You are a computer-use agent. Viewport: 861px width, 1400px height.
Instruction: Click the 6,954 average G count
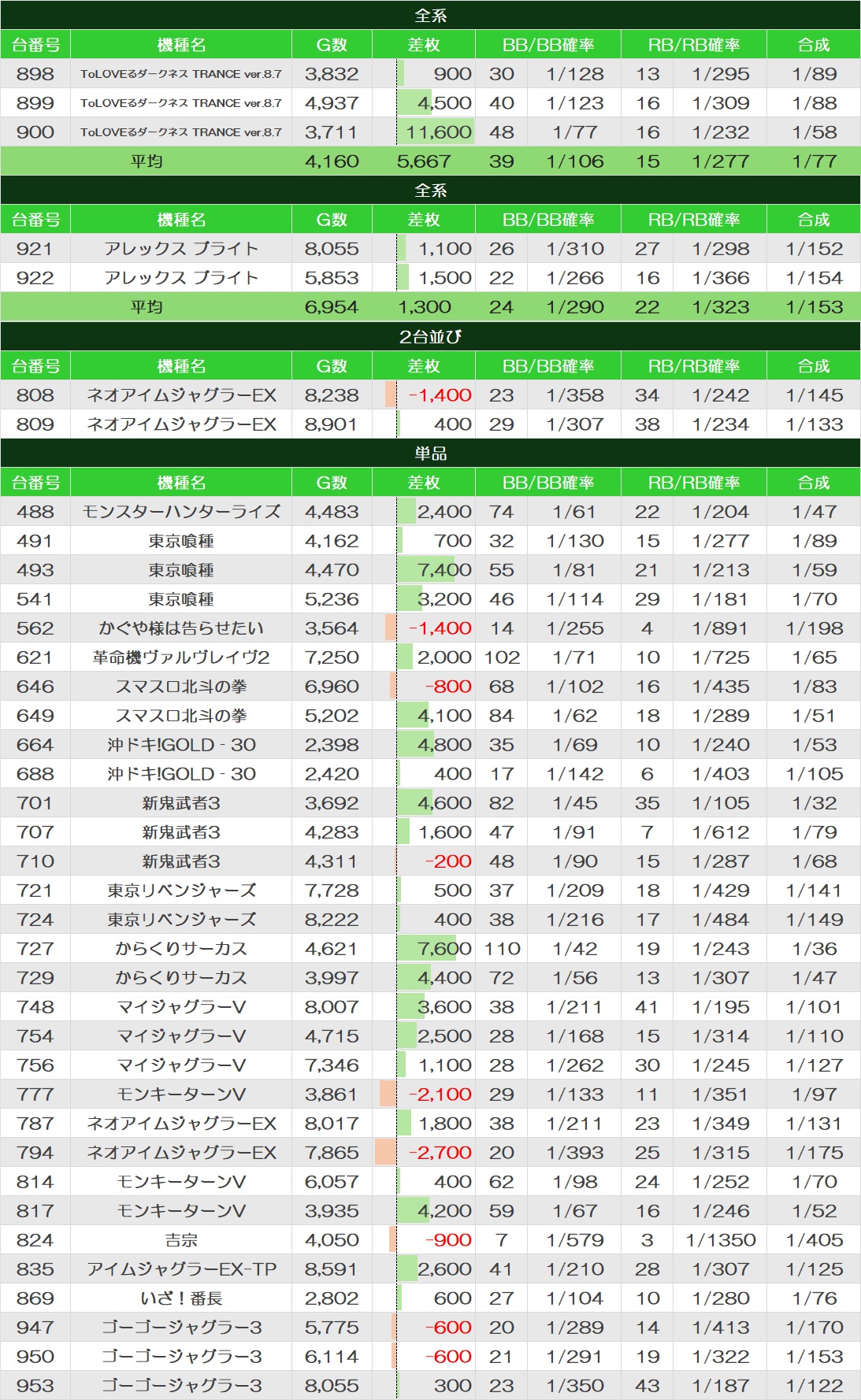point(332,307)
